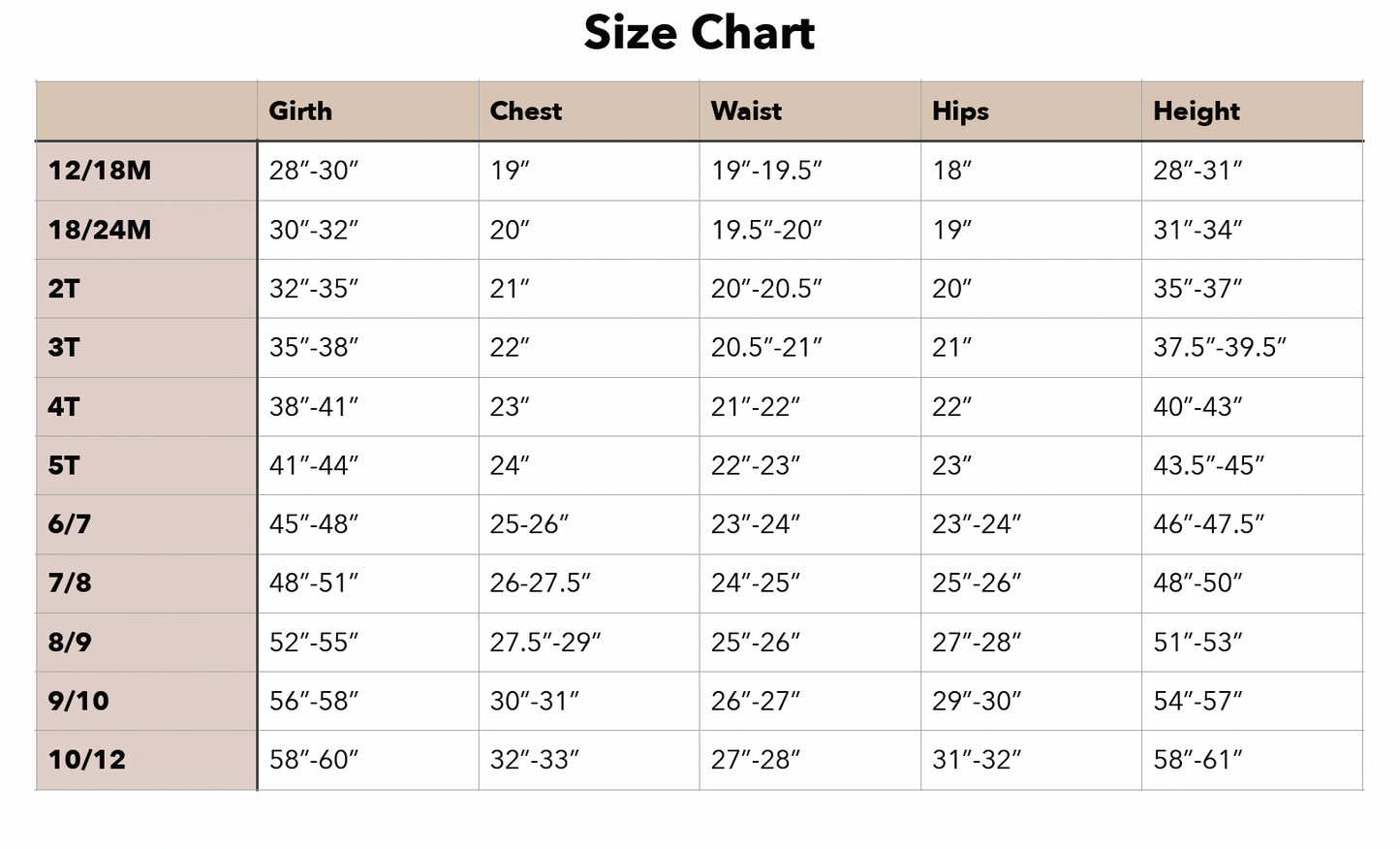Click the Hips column header
1400x849 pixels.
[960, 111]
